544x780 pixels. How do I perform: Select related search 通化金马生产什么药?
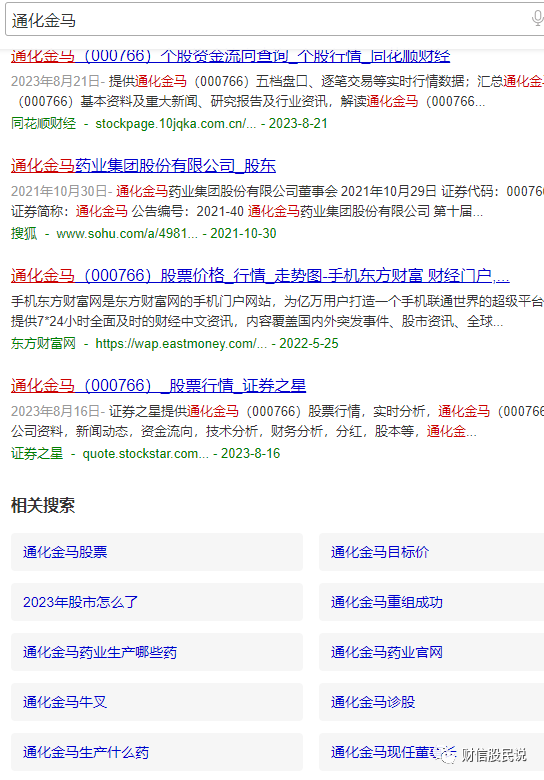point(157,752)
